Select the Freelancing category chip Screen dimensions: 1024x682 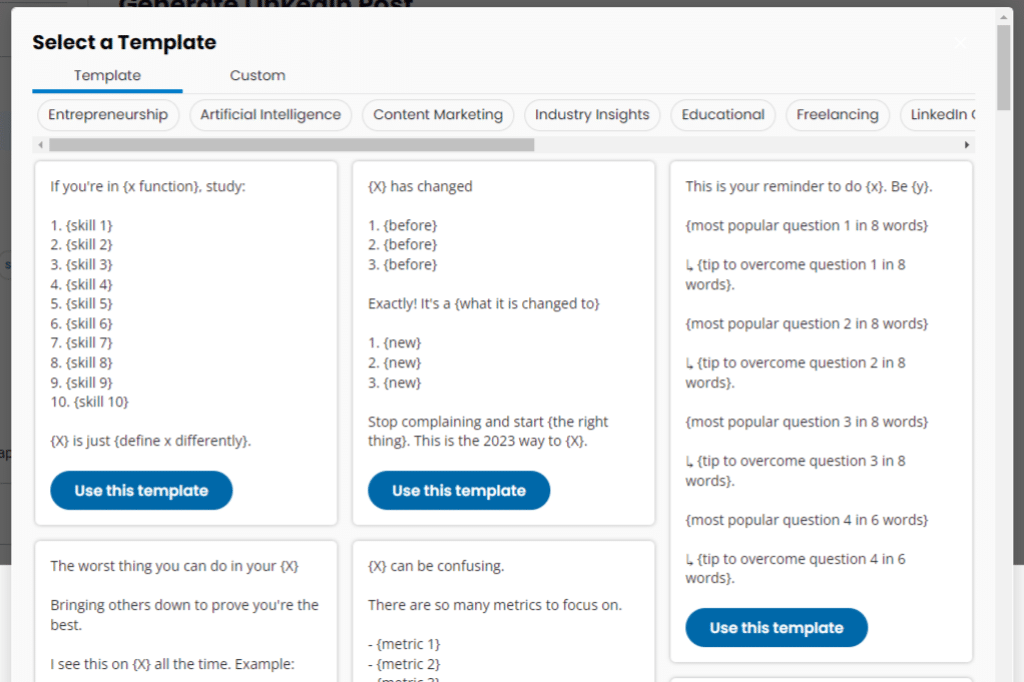tap(837, 115)
